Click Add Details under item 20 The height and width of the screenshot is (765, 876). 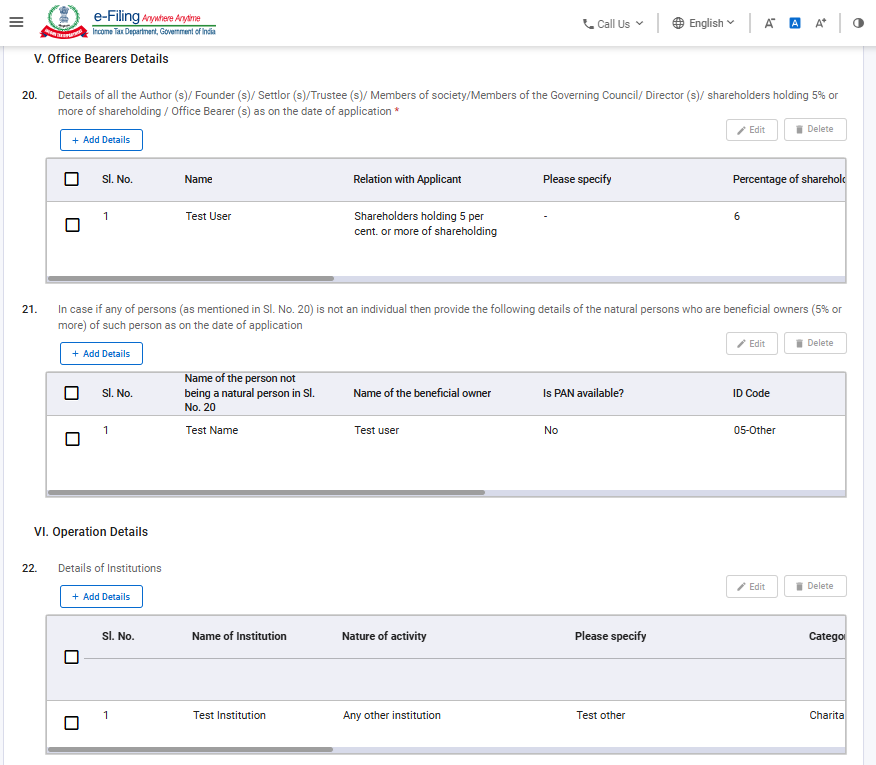pyautogui.click(x=101, y=140)
